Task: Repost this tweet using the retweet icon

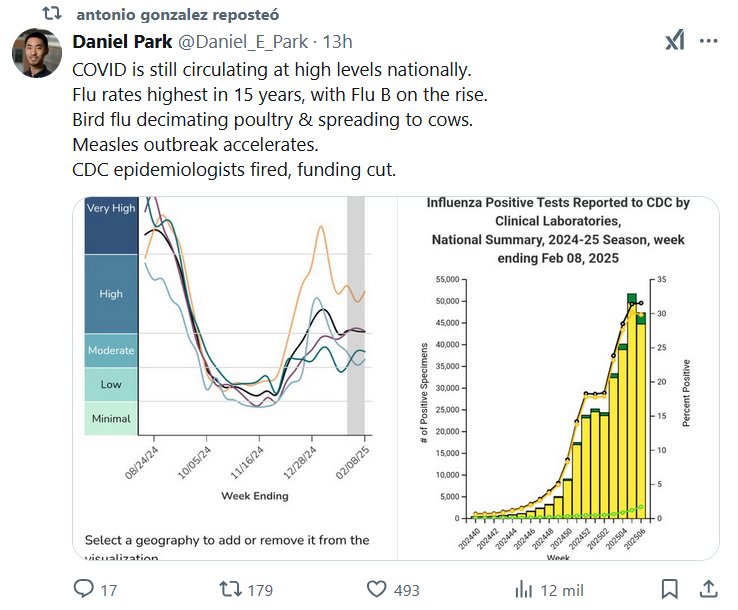Action: pos(230,589)
